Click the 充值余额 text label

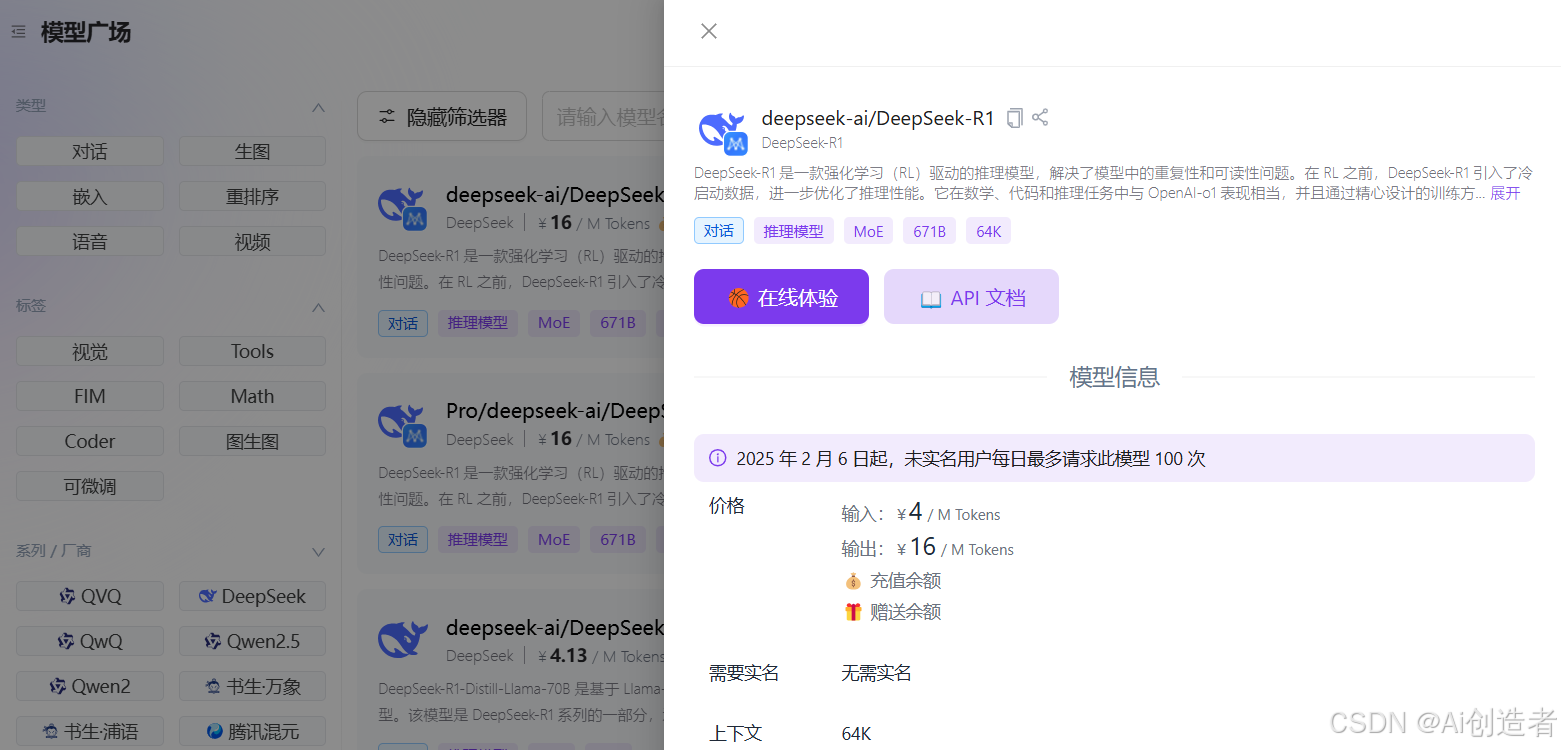pos(906,580)
